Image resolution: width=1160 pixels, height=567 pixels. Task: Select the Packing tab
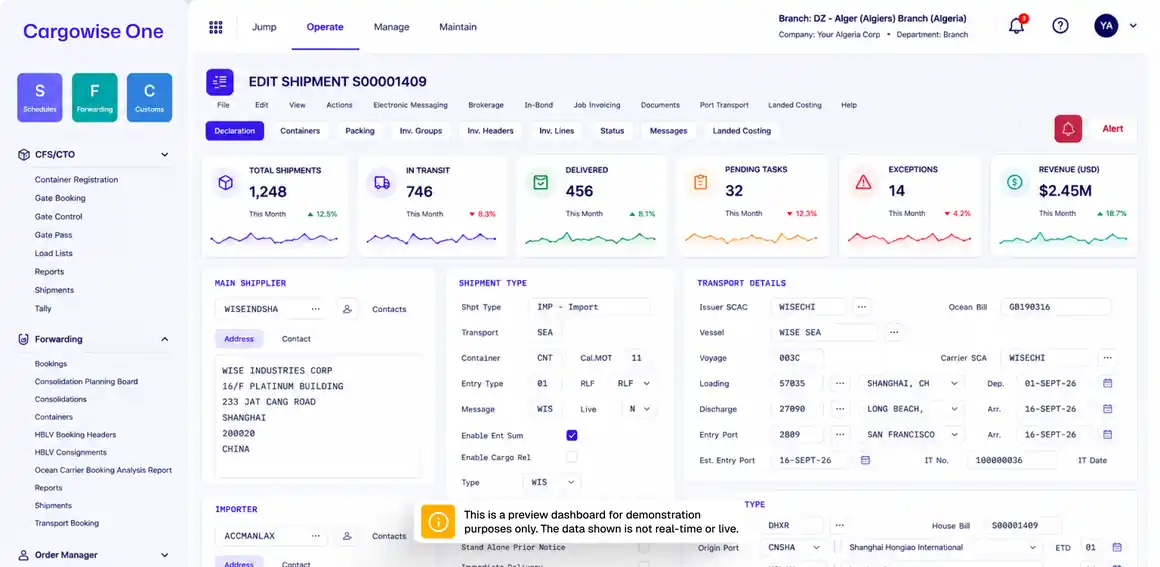[360, 130]
